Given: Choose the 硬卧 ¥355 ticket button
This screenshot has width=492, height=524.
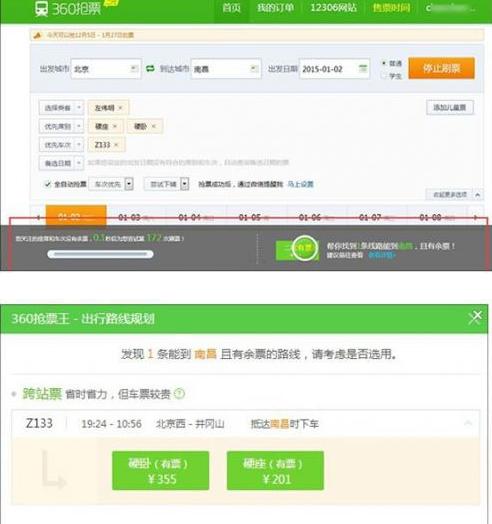Looking at the screenshot, I should click(x=161, y=471).
